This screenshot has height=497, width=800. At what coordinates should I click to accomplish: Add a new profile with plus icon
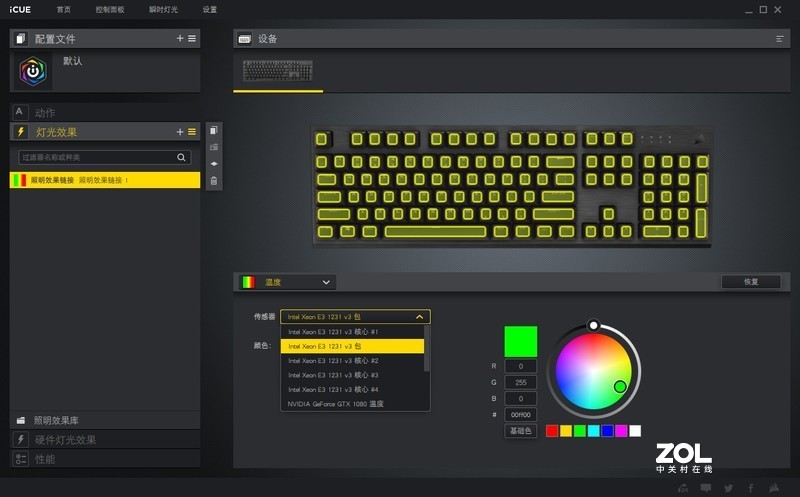[180, 38]
